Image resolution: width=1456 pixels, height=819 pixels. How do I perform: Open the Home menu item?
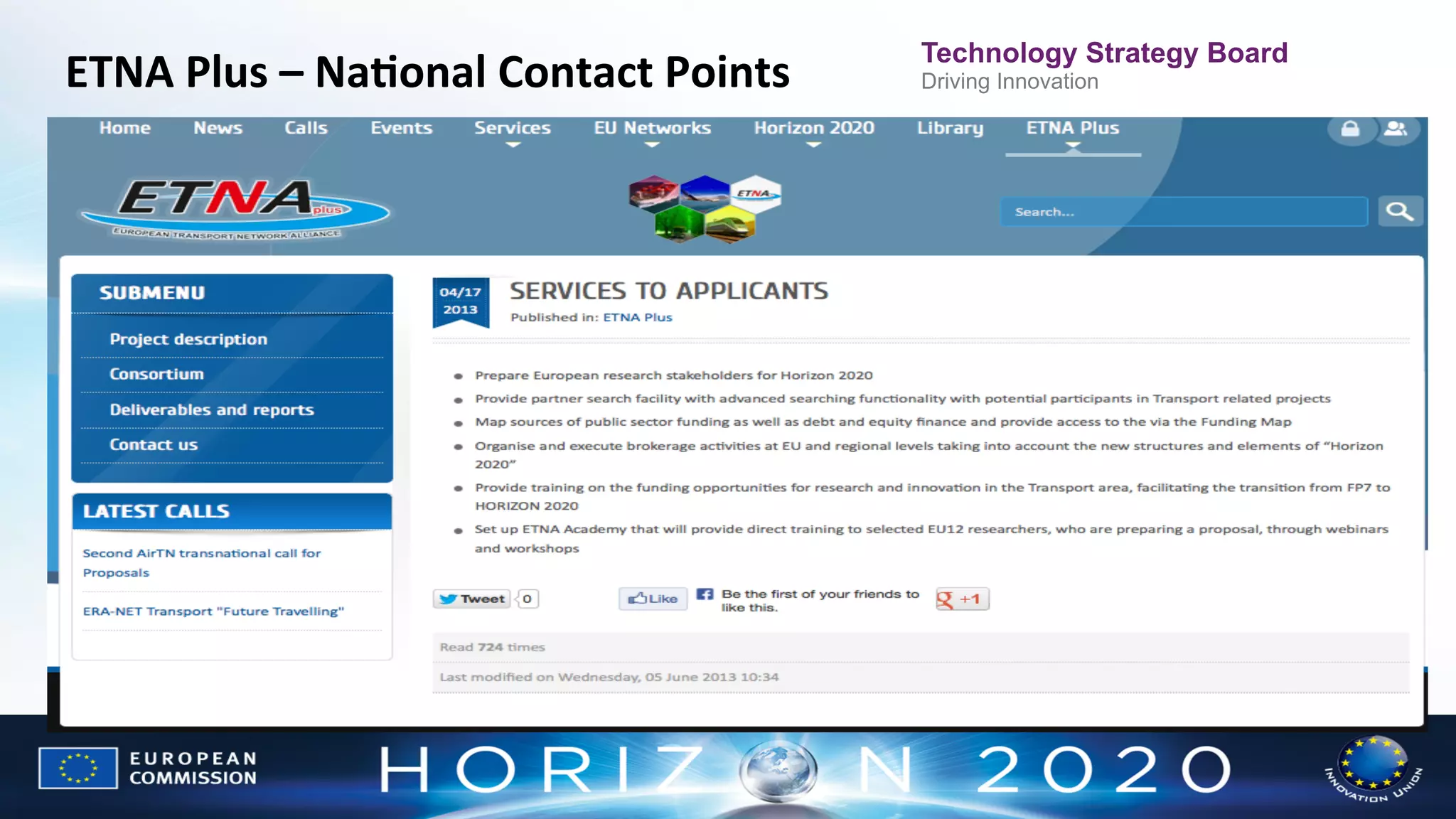click(x=125, y=128)
